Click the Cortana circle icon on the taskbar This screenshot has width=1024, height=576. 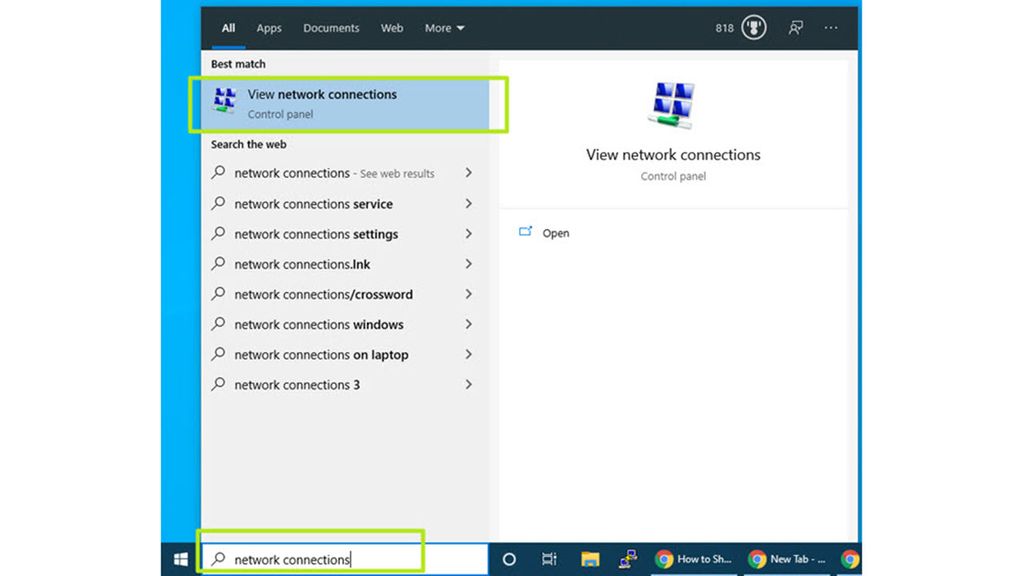pos(508,558)
